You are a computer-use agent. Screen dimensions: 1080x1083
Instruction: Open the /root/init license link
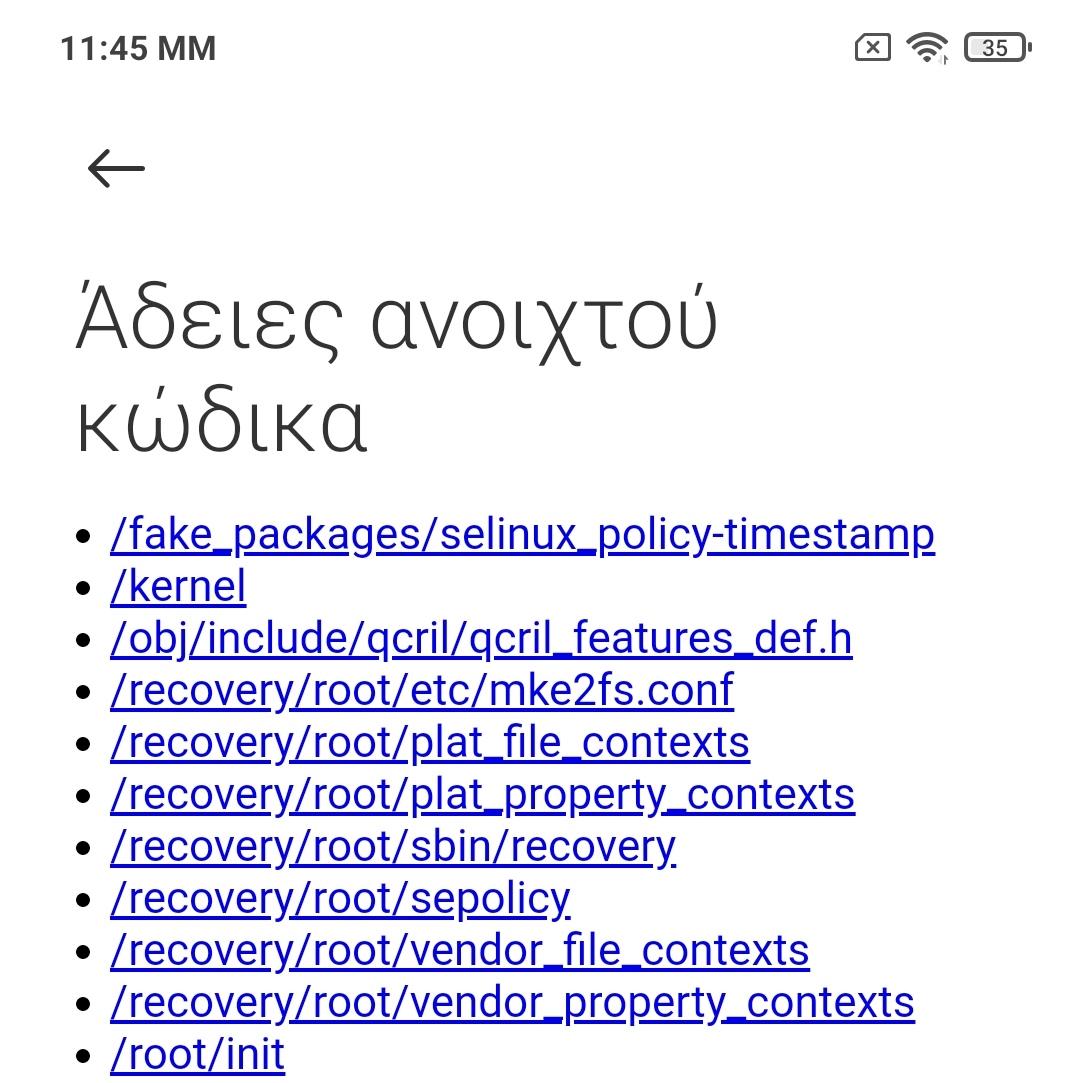[197, 1055]
